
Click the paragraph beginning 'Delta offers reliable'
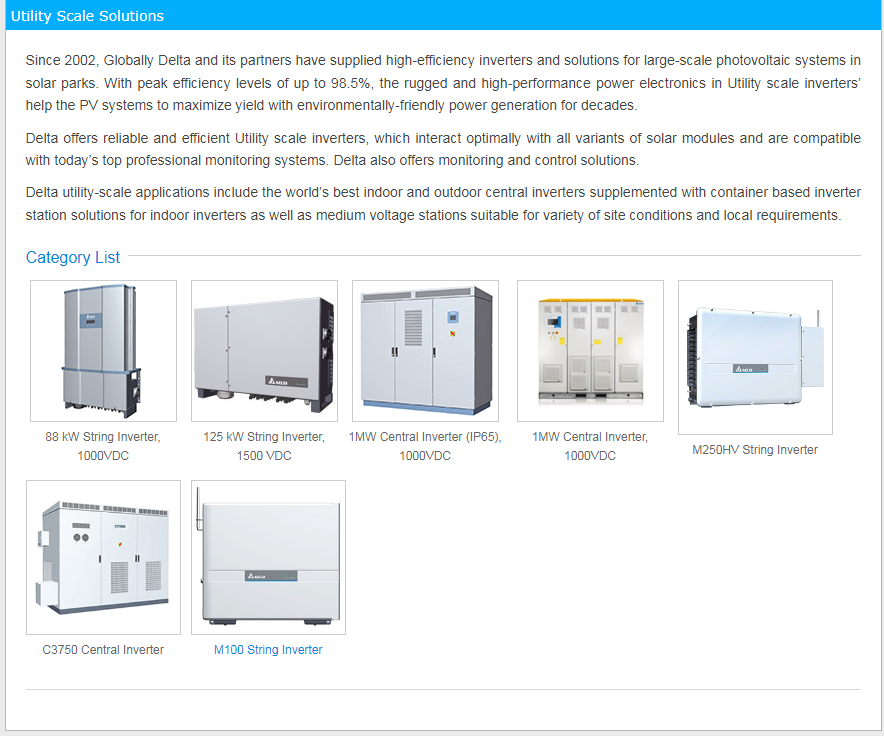click(x=443, y=150)
